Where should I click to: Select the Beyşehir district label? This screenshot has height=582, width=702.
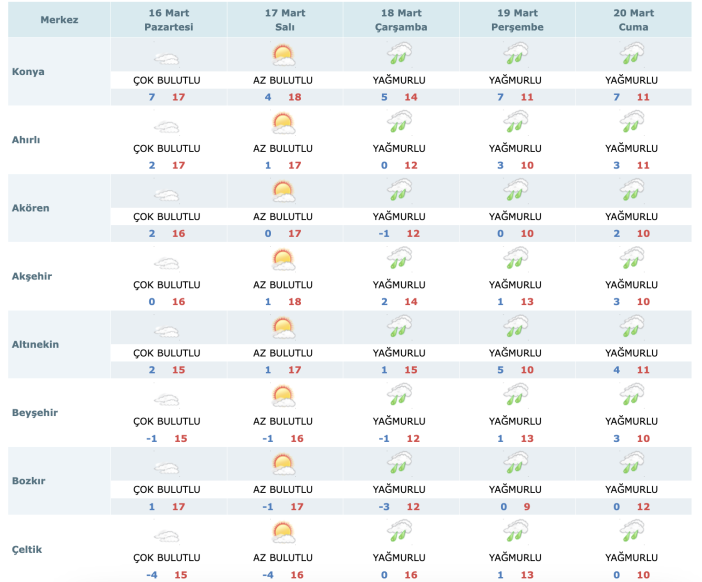[x=34, y=412]
